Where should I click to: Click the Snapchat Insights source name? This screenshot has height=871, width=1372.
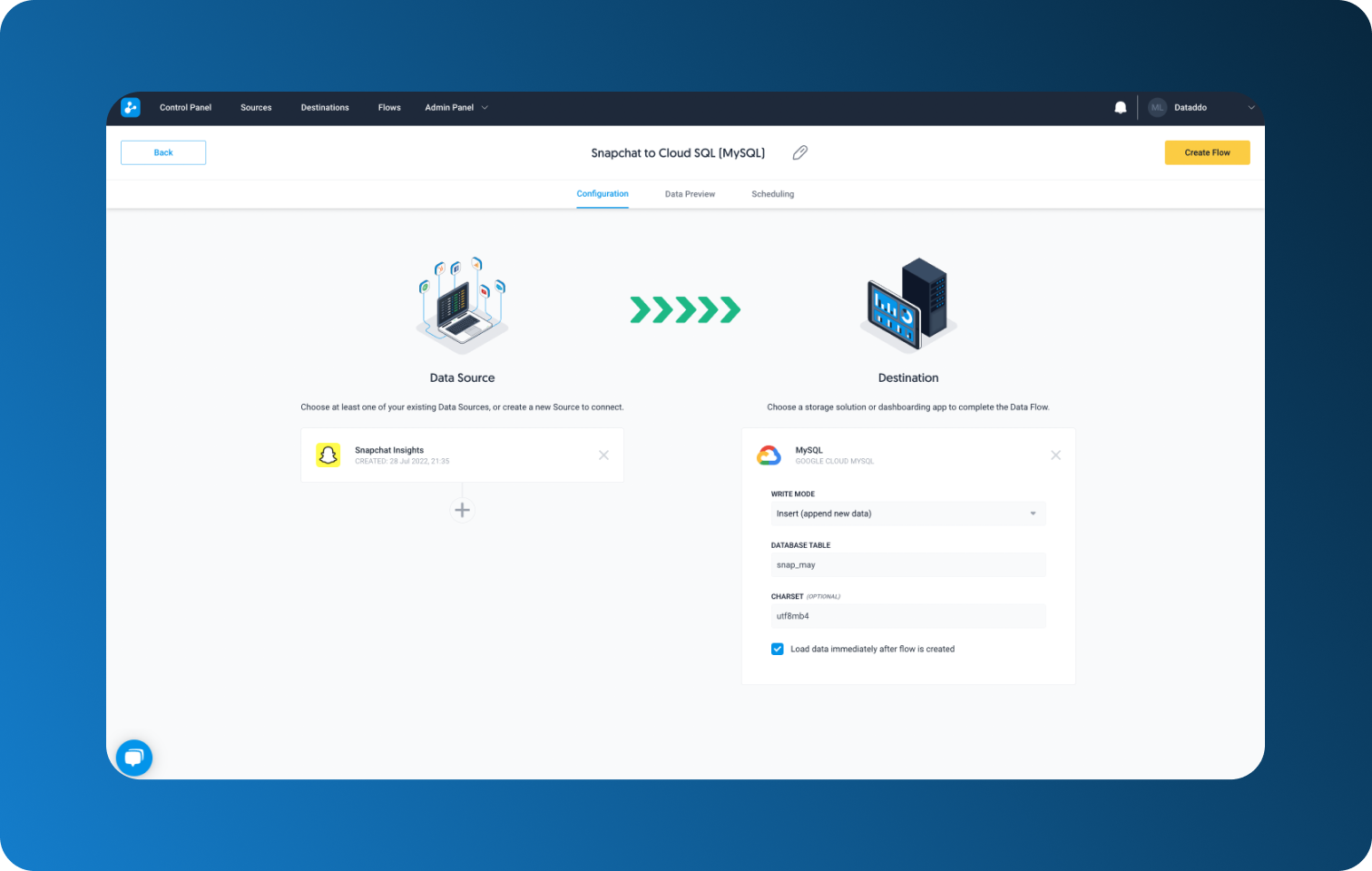coord(389,450)
